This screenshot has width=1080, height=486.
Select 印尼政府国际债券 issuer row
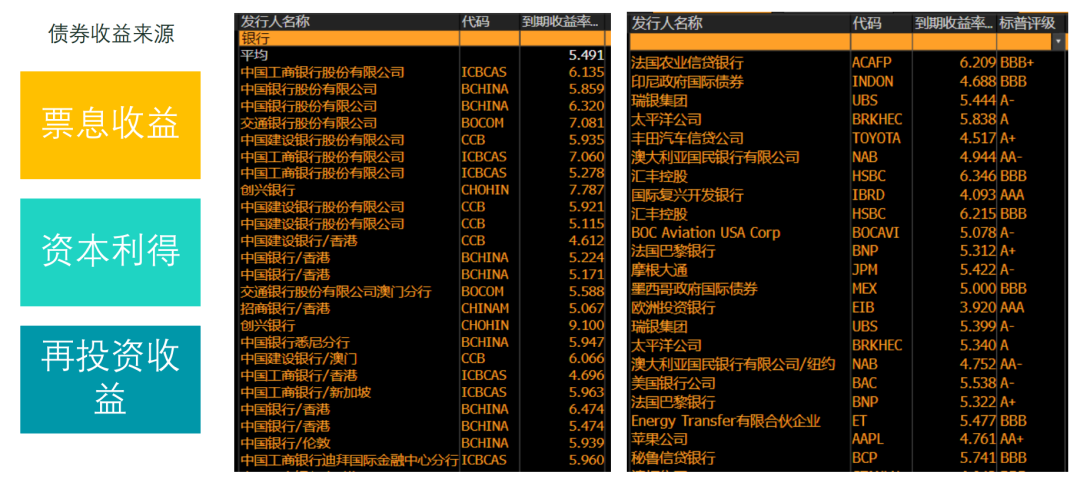click(846, 81)
